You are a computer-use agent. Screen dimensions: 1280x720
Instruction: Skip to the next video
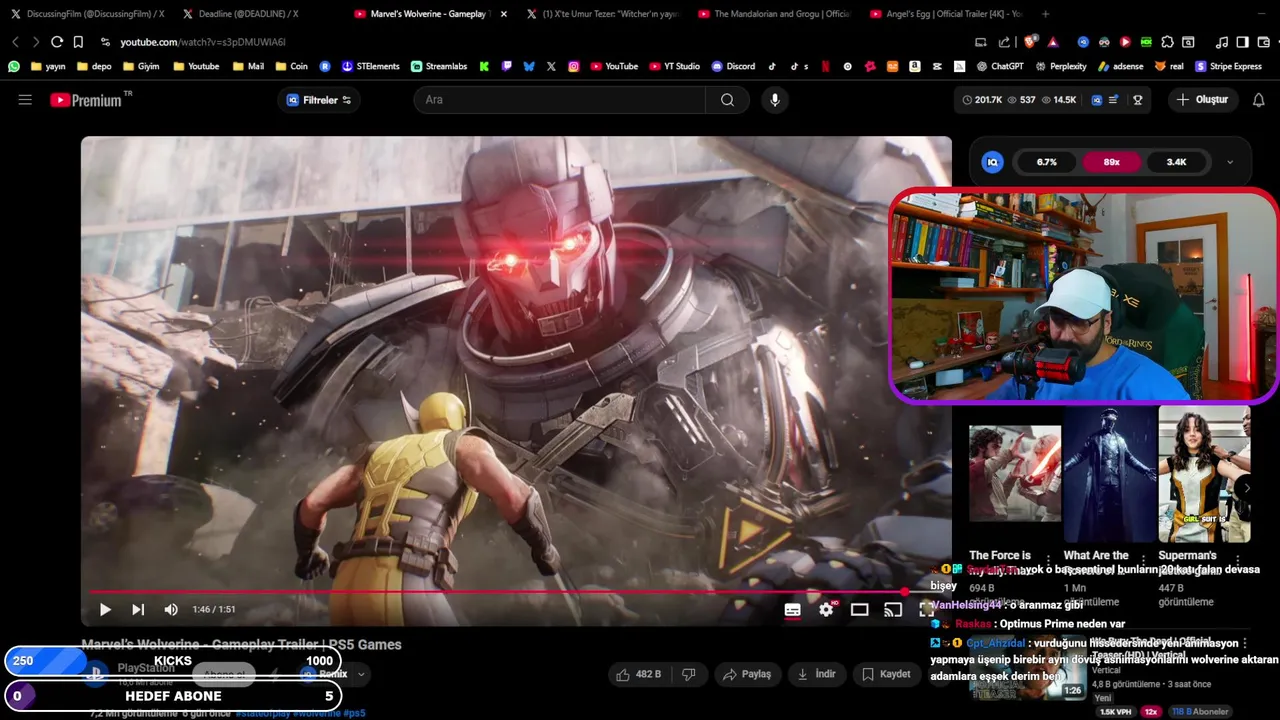[x=138, y=610]
